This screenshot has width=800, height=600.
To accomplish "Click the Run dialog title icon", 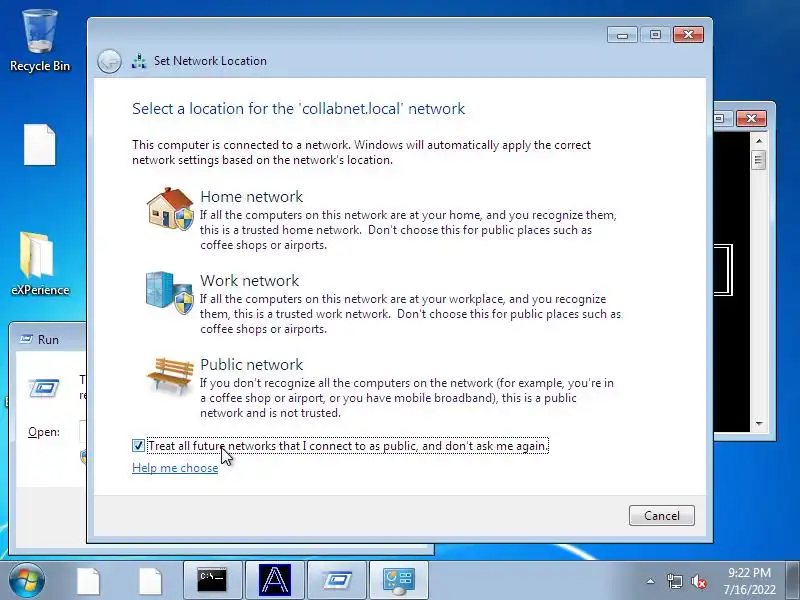I will (x=26, y=339).
